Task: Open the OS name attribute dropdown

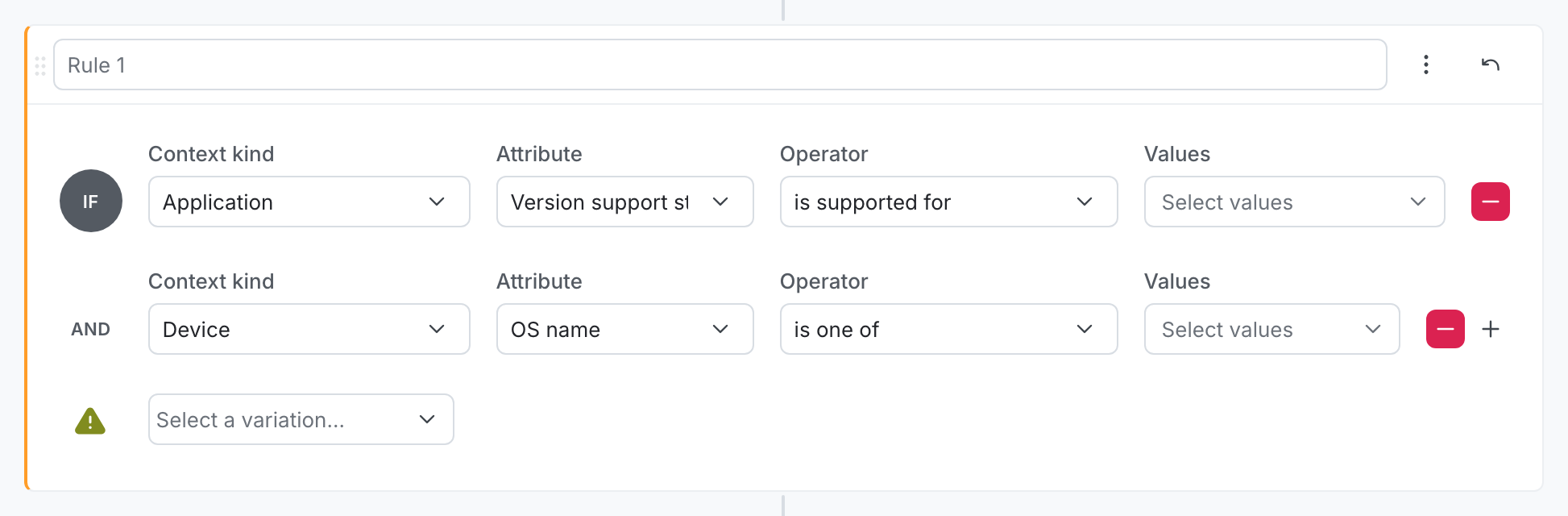Action: click(x=625, y=329)
